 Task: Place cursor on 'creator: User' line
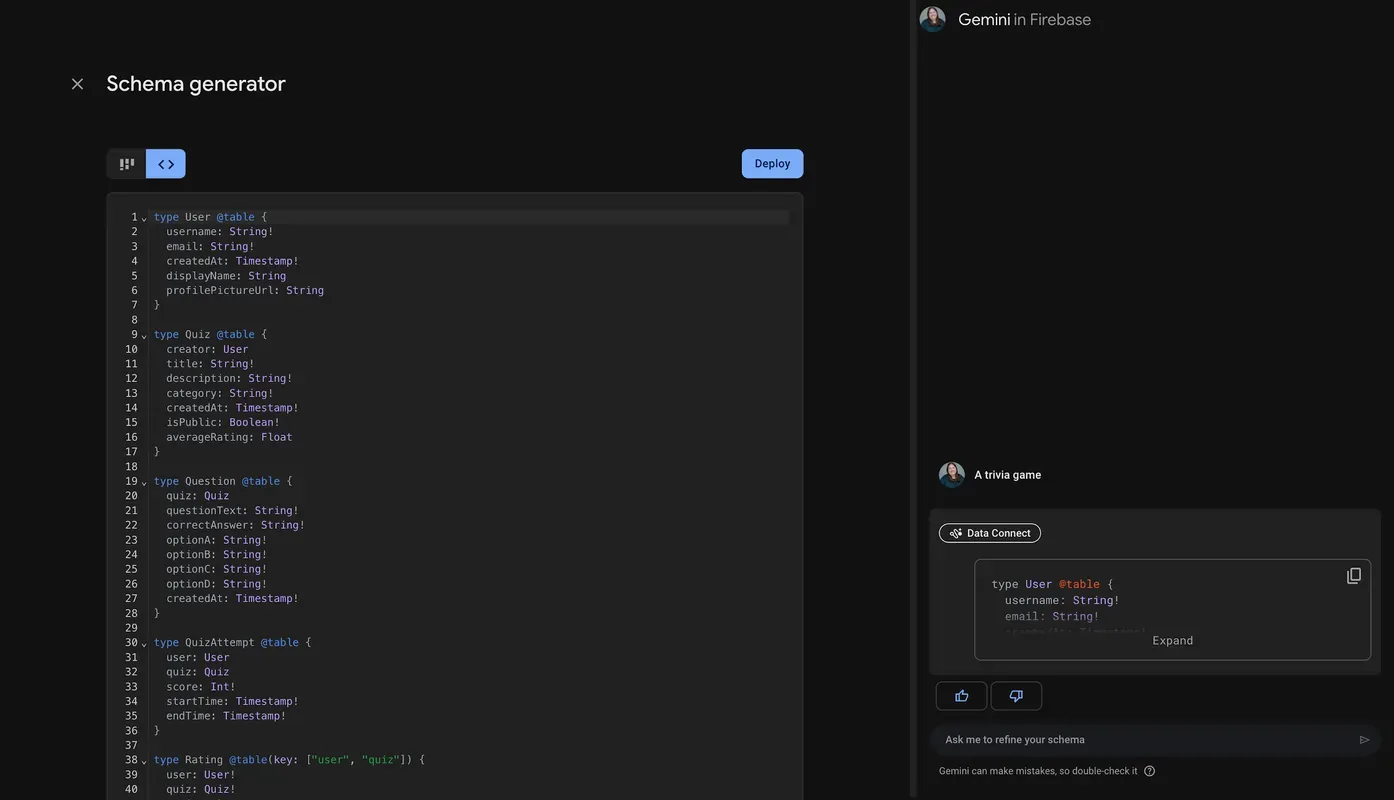point(207,350)
